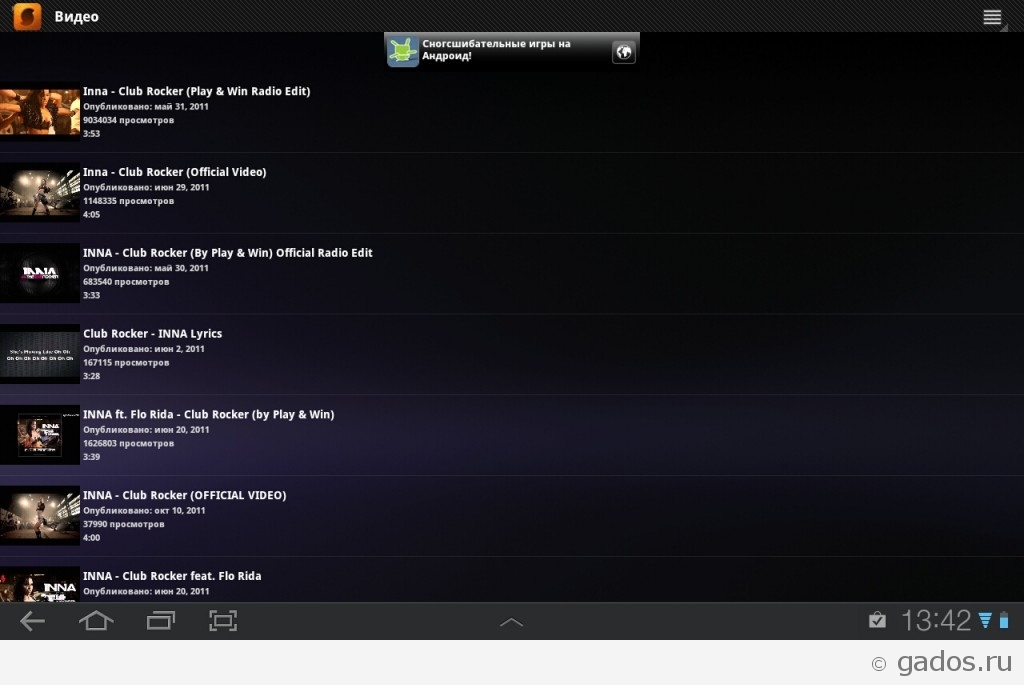The image size is (1024, 685).
Task: Tap 'Опубликовано: май 30, 2011' date
Action: pyautogui.click(x=146, y=268)
